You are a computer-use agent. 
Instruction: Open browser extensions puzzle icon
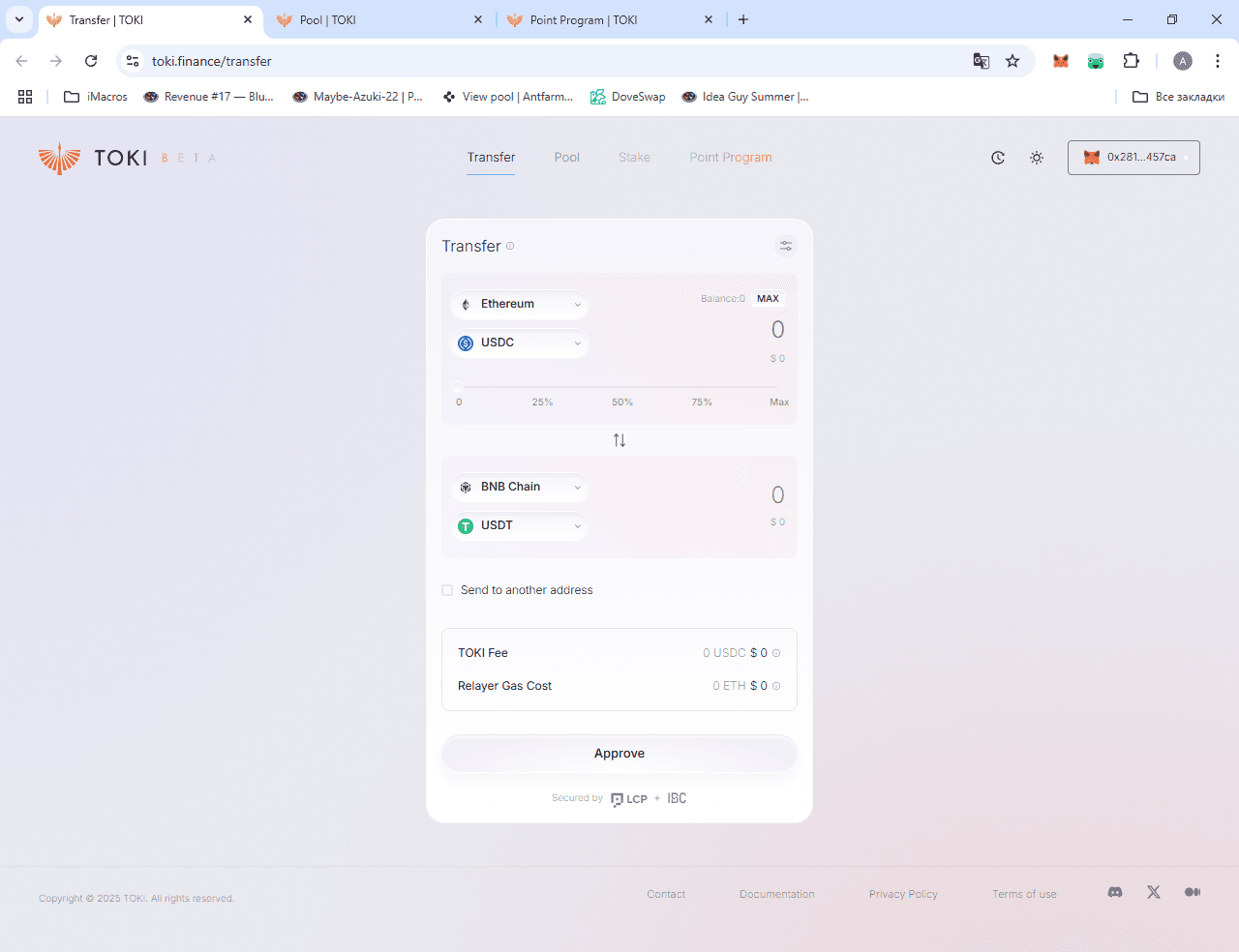coord(1131,61)
